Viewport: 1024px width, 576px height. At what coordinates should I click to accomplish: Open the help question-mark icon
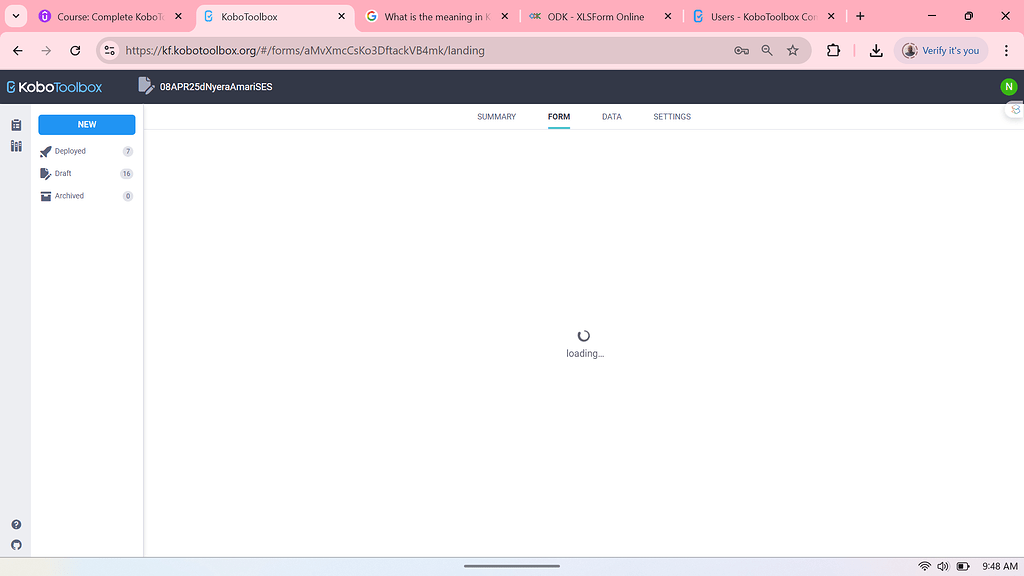[15, 524]
